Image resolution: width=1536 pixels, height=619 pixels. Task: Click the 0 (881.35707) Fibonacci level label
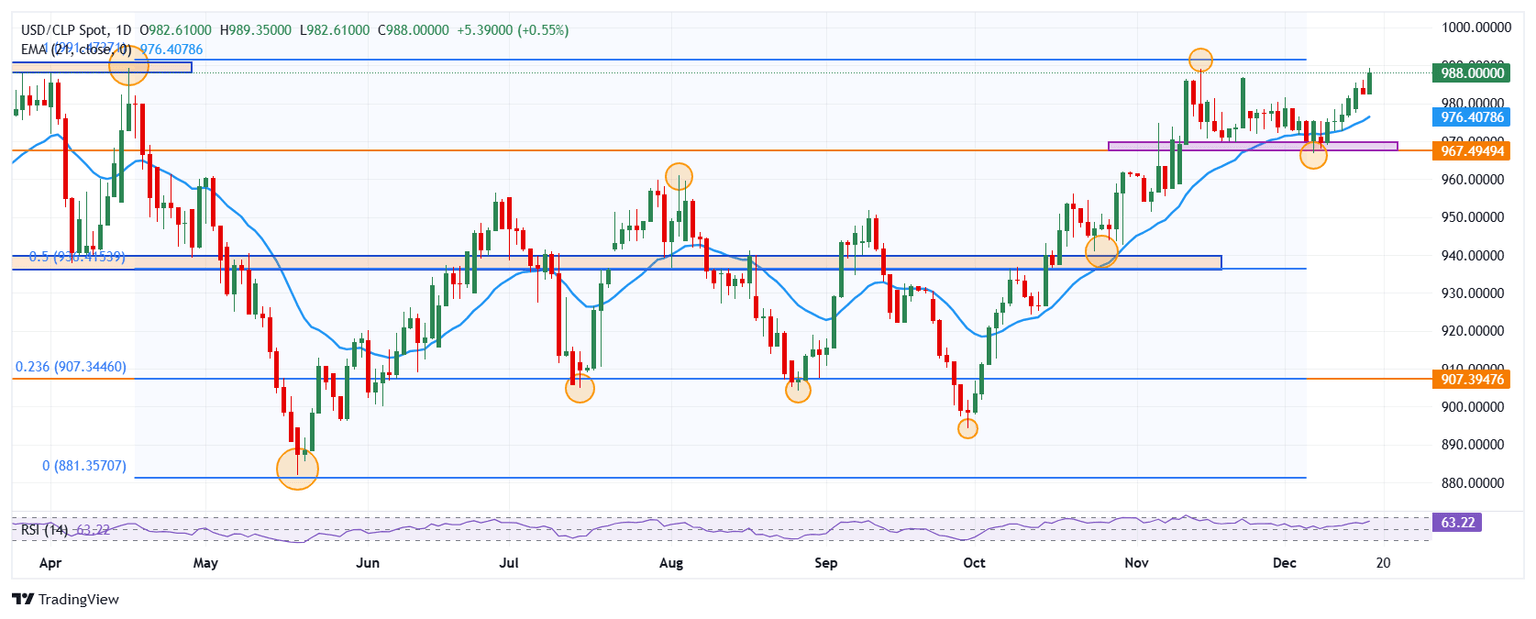(x=85, y=466)
